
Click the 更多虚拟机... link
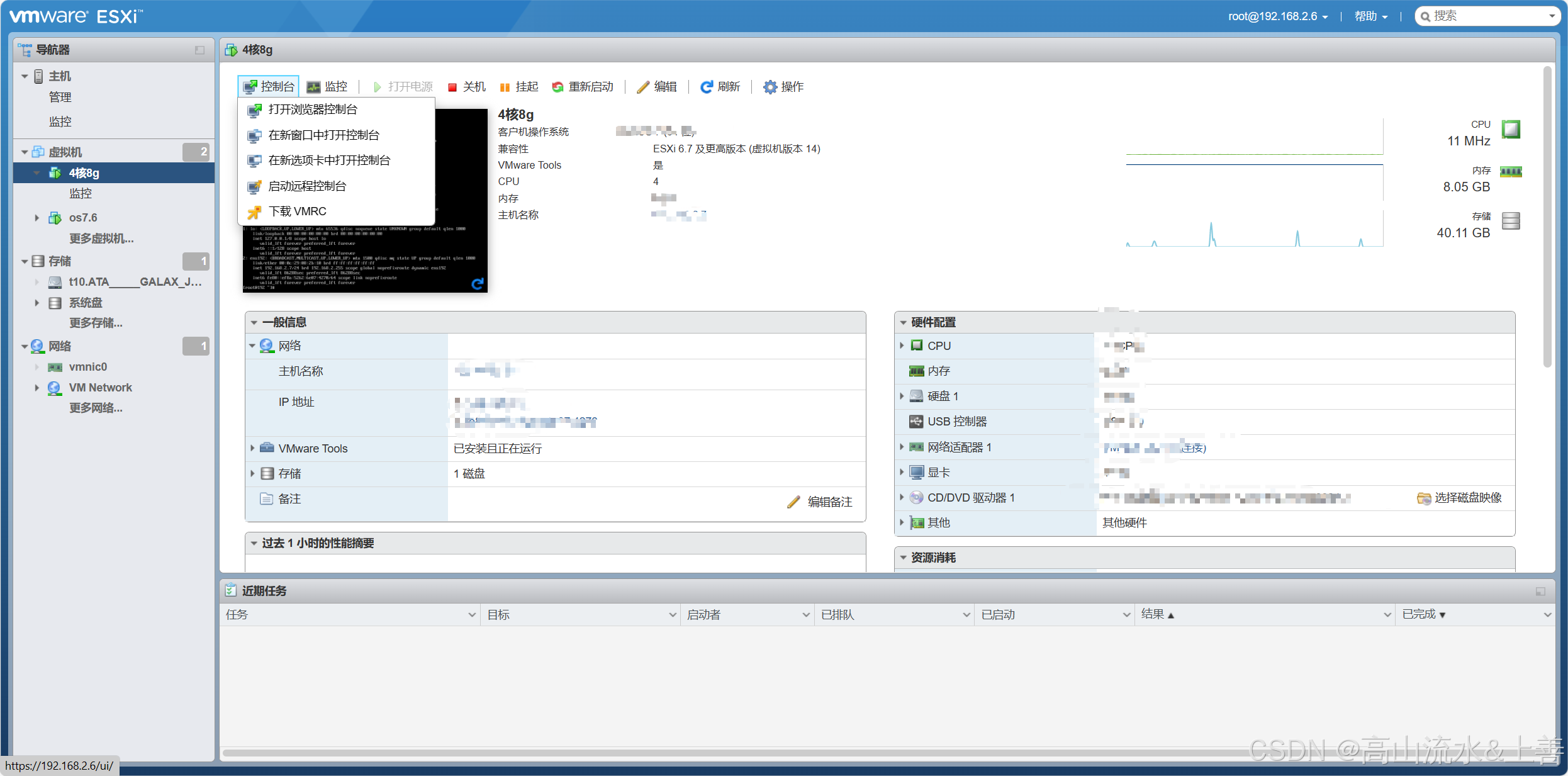101,239
